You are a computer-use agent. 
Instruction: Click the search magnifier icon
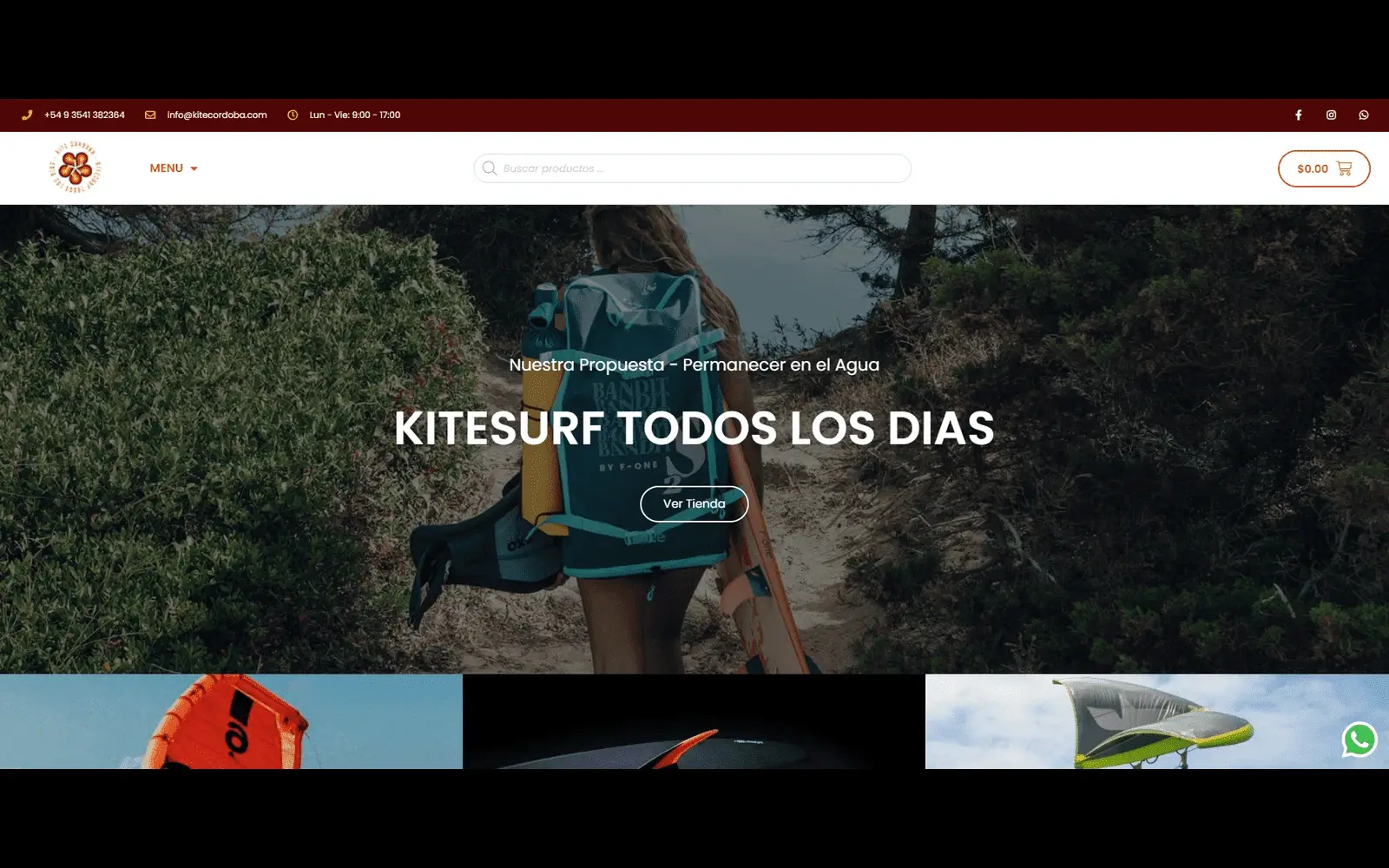tap(490, 168)
